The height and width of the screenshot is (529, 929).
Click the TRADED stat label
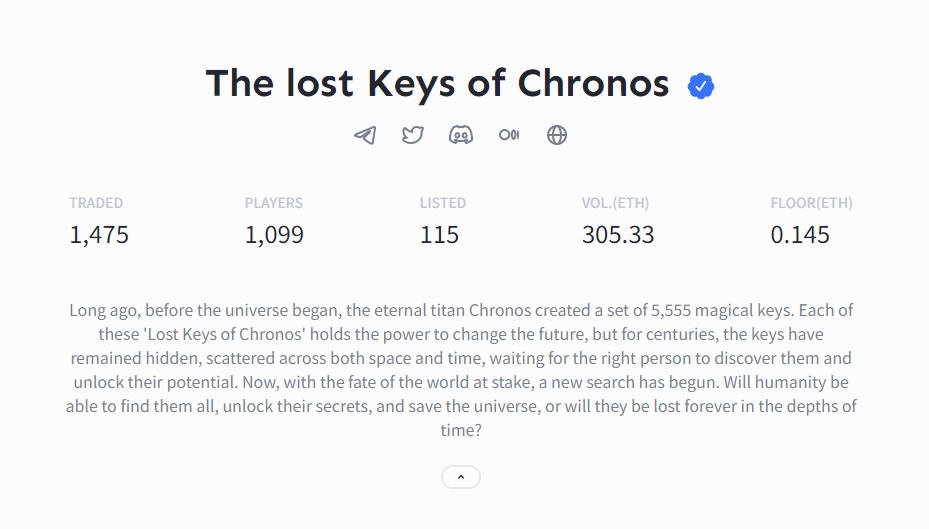click(x=96, y=203)
